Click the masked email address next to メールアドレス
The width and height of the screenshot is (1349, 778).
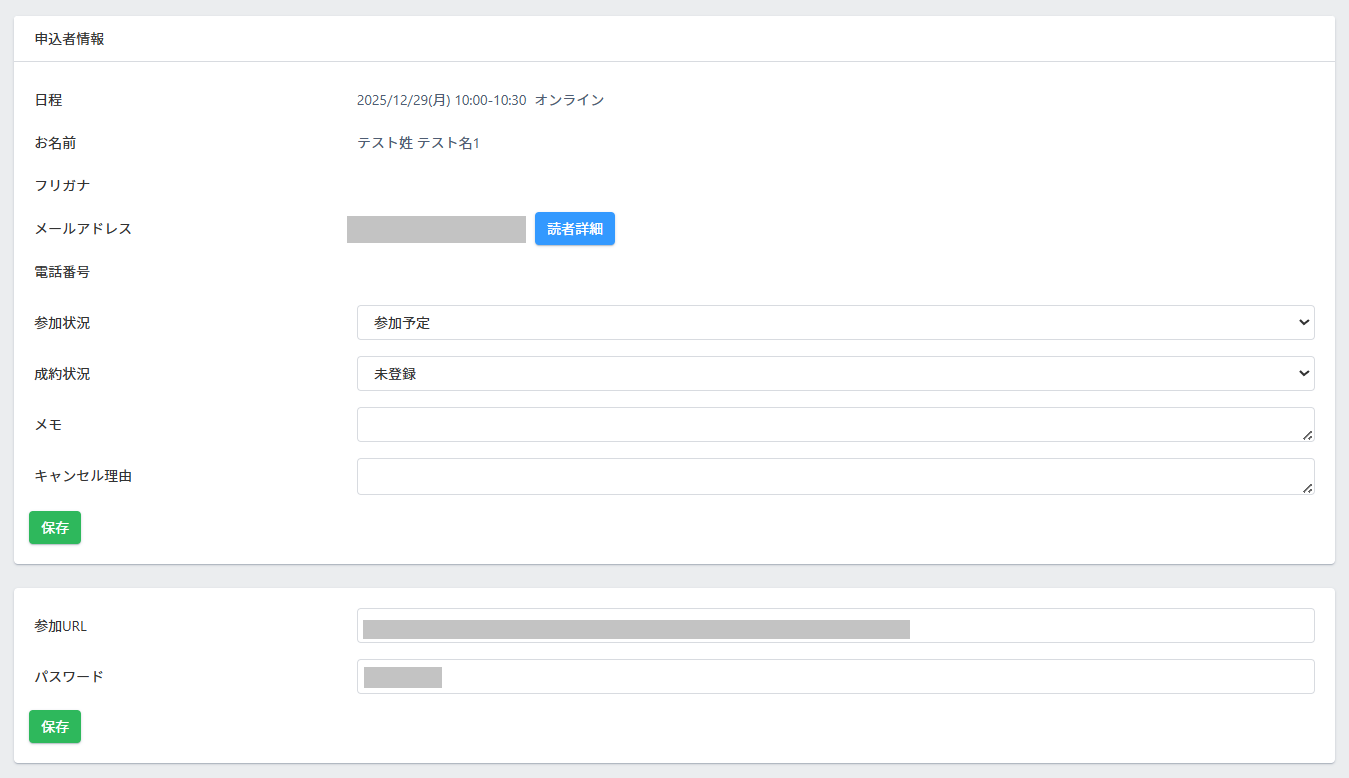coord(436,229)
